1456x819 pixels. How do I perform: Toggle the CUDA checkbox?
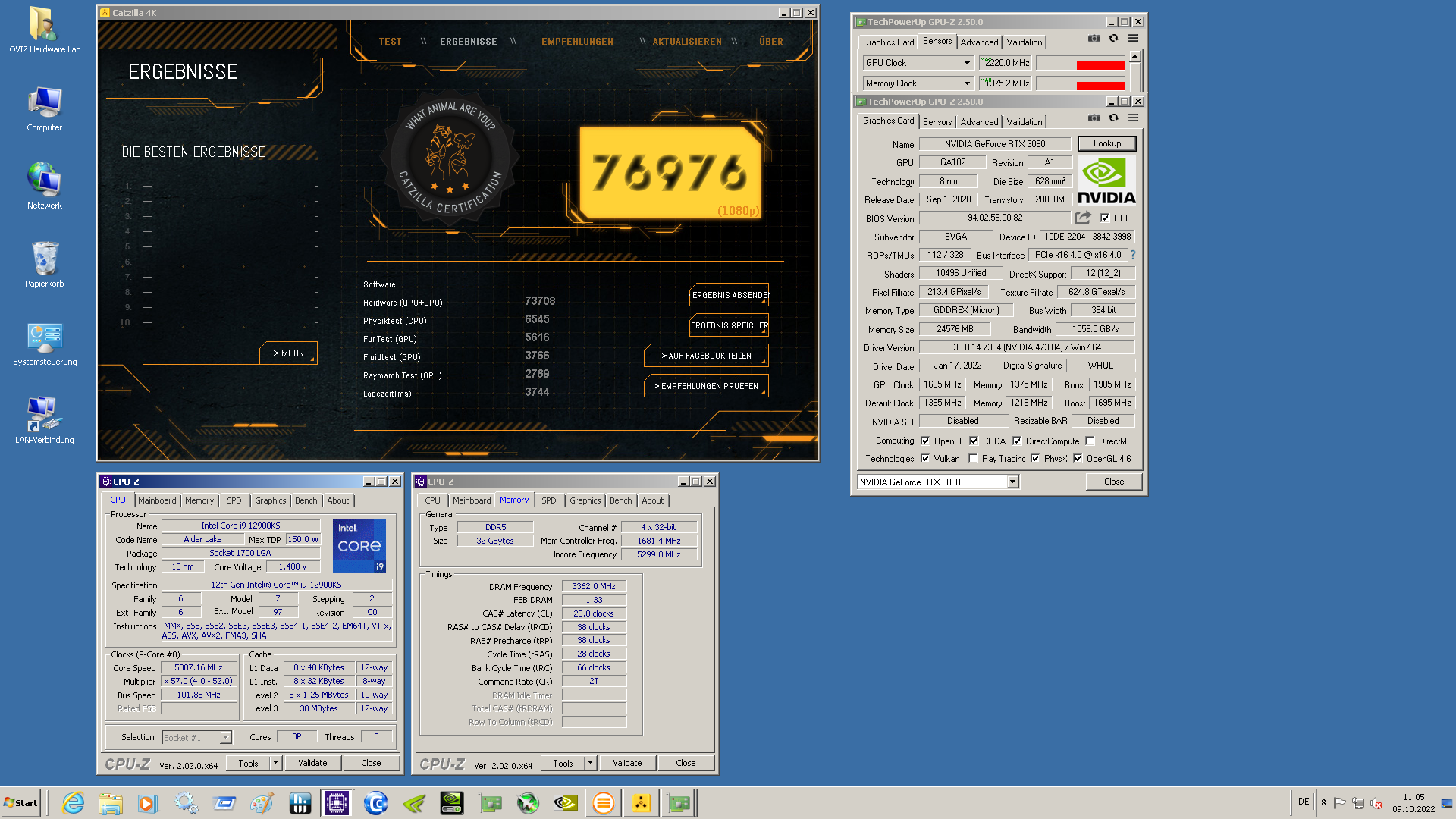974,441
